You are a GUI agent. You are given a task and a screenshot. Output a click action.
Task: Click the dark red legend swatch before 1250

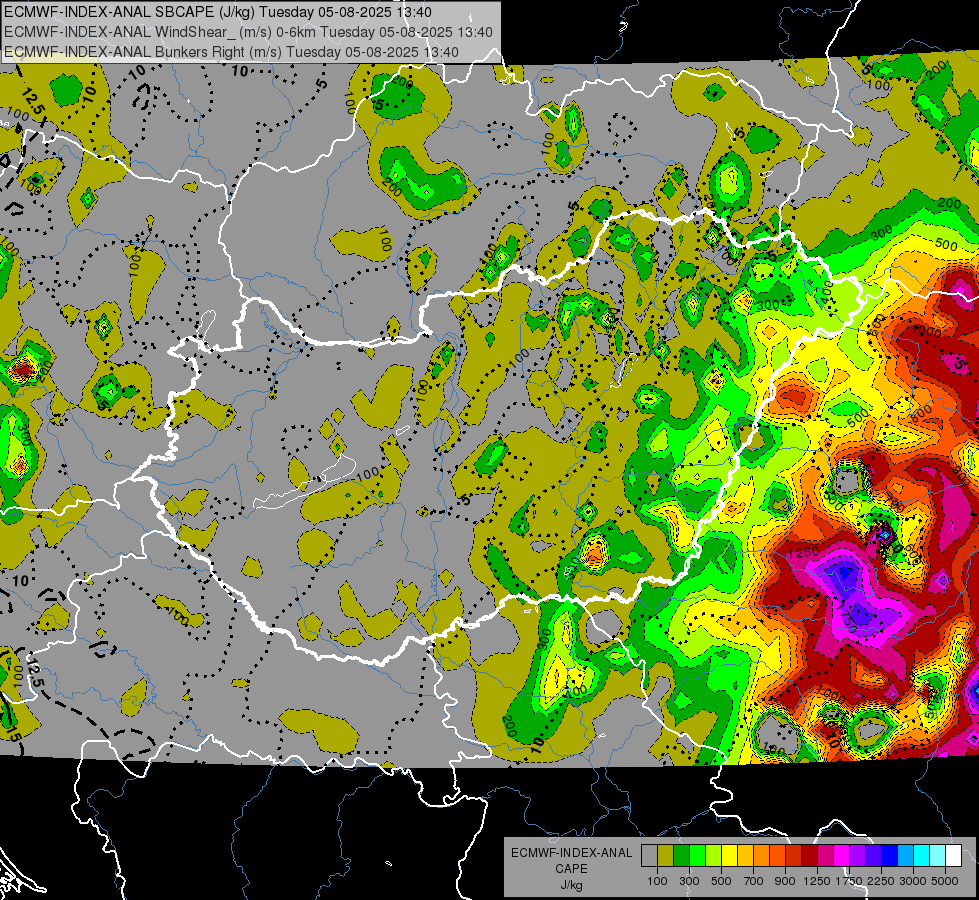coord(810,856)
